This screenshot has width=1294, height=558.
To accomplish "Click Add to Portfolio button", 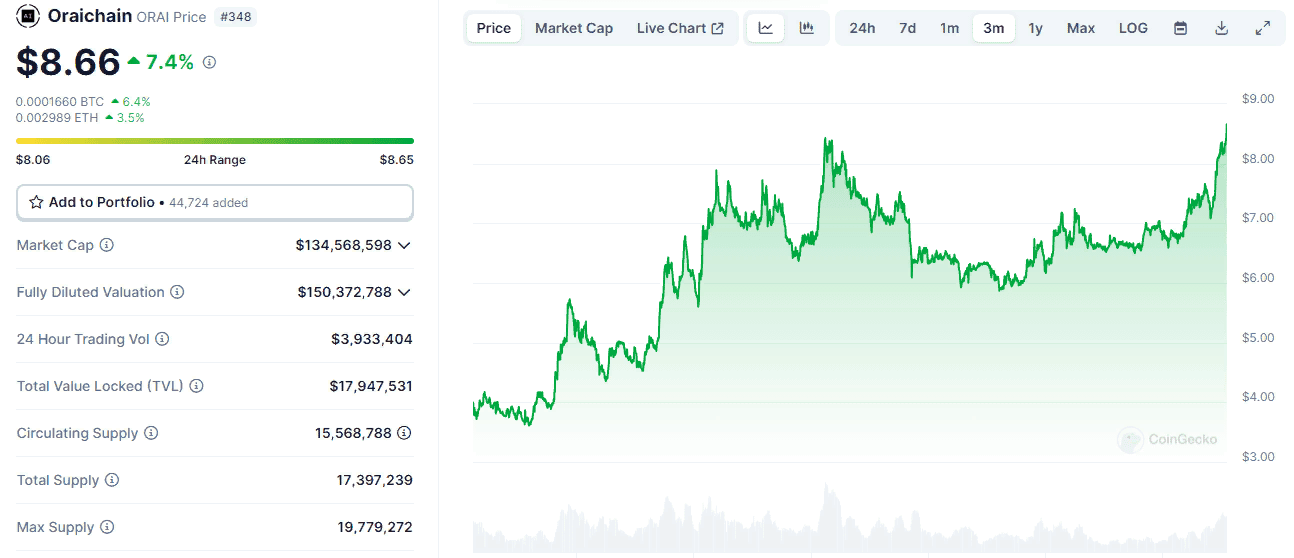I will [214, 202].
